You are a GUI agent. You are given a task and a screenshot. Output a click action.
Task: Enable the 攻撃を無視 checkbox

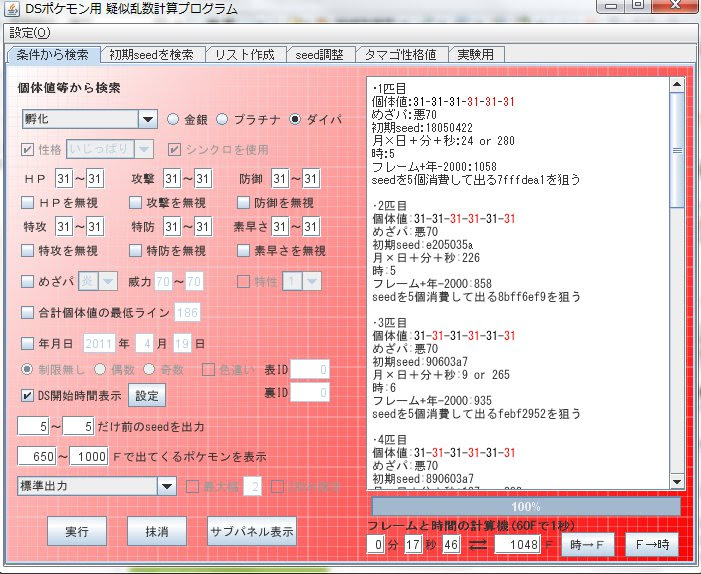pyautogui.click(x=135, y=203)
